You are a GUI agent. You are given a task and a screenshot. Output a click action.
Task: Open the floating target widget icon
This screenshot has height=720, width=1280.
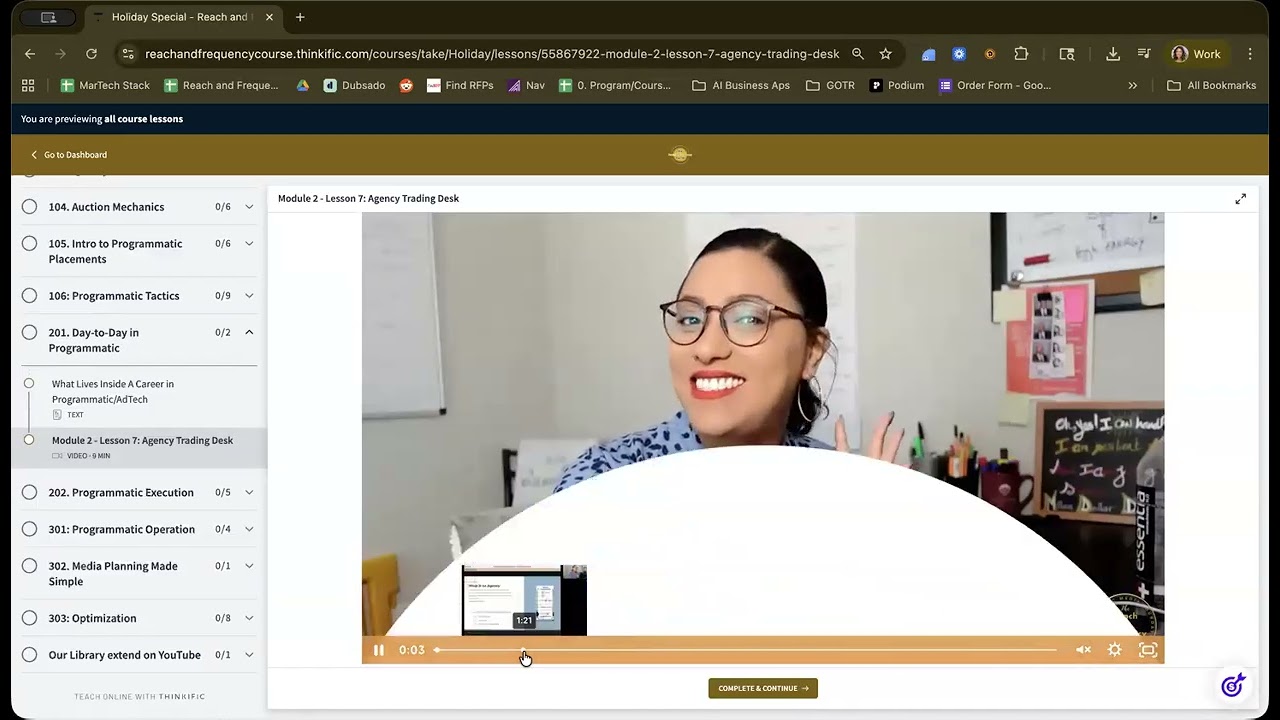1233,685
